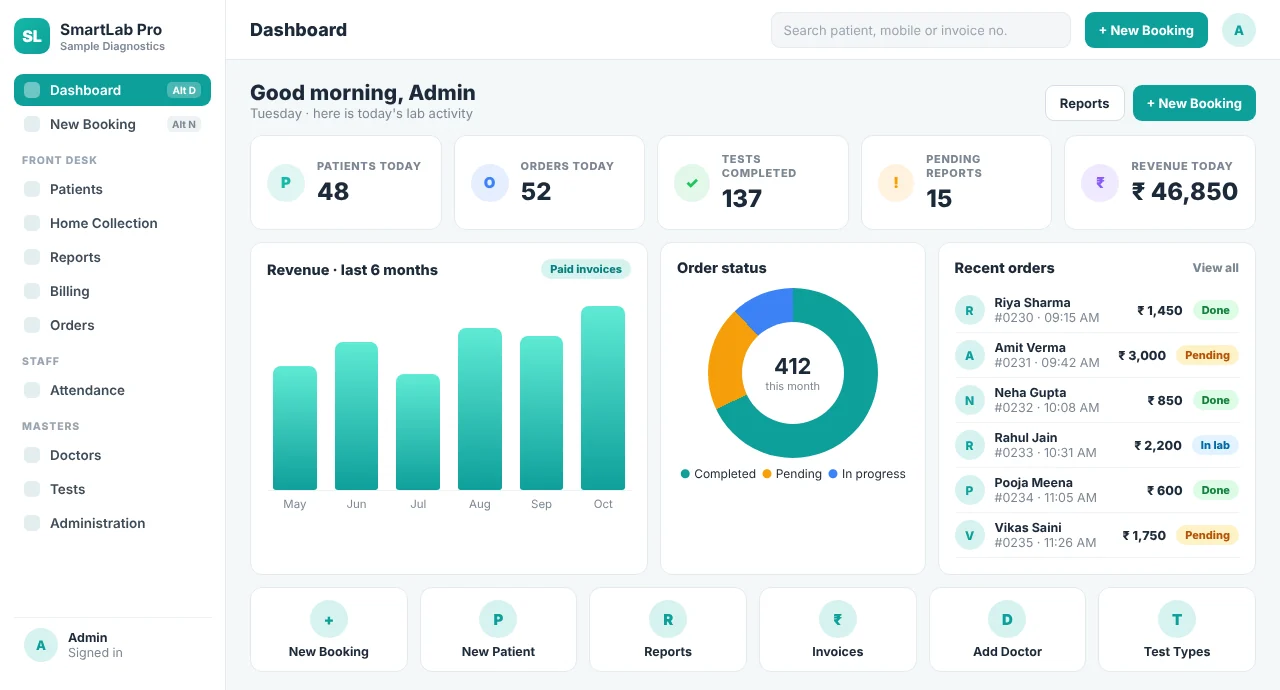Click the Completed legend entry
Image resolution: width=1280 pixels, height=690 pixels.
718,474
